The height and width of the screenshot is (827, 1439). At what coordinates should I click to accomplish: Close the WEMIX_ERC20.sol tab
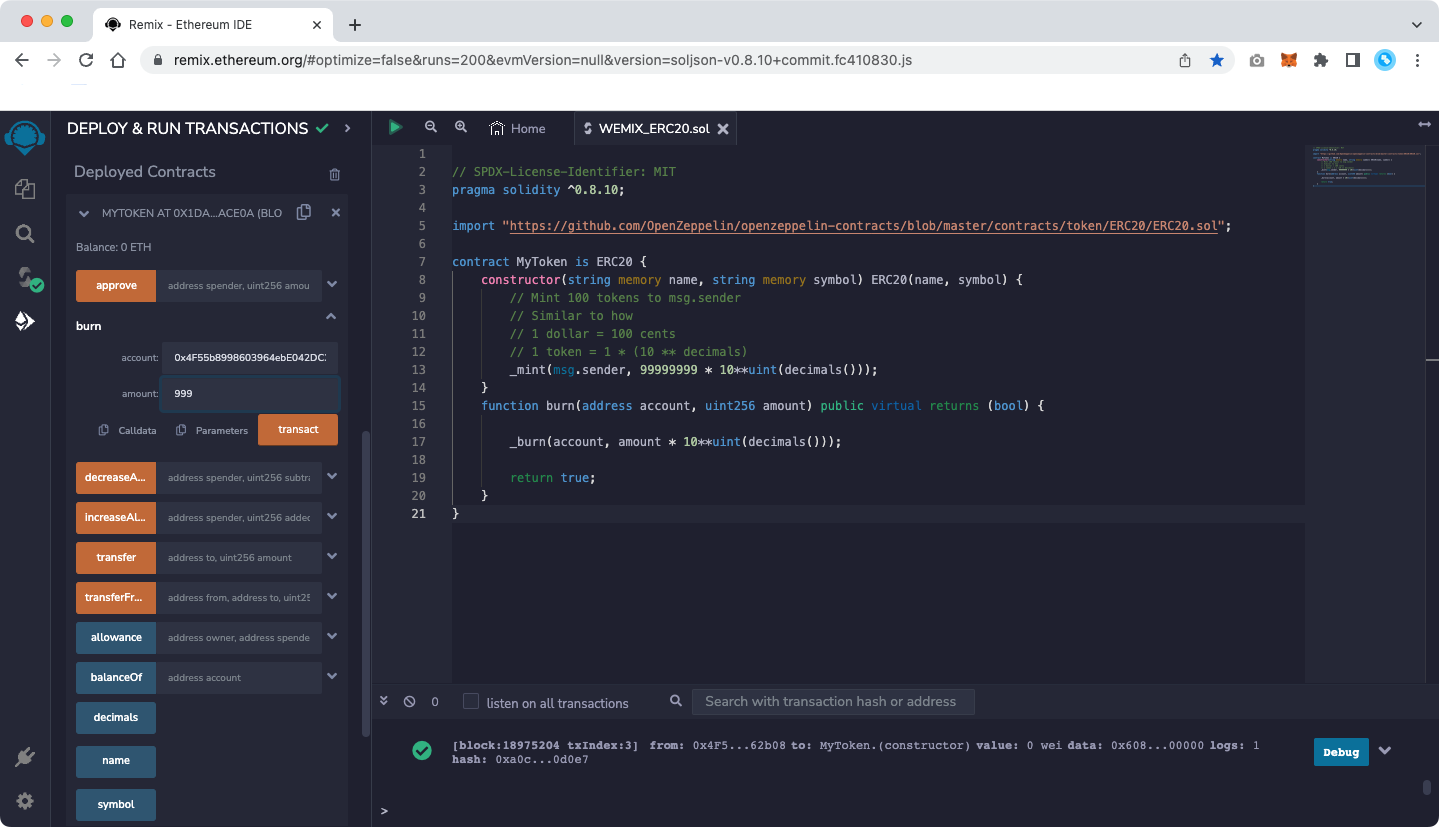(x=723, y=129)
